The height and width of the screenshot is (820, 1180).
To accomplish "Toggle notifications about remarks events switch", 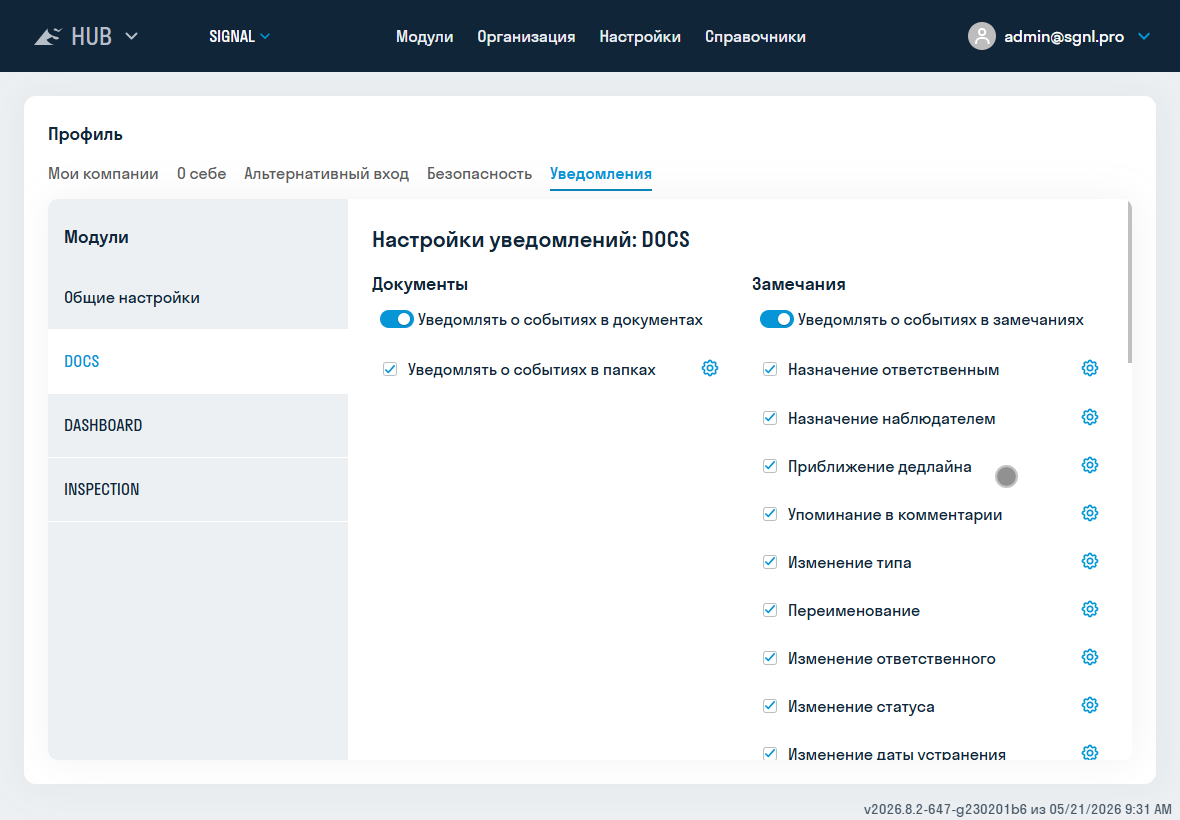I will click(x=777, y=319).
